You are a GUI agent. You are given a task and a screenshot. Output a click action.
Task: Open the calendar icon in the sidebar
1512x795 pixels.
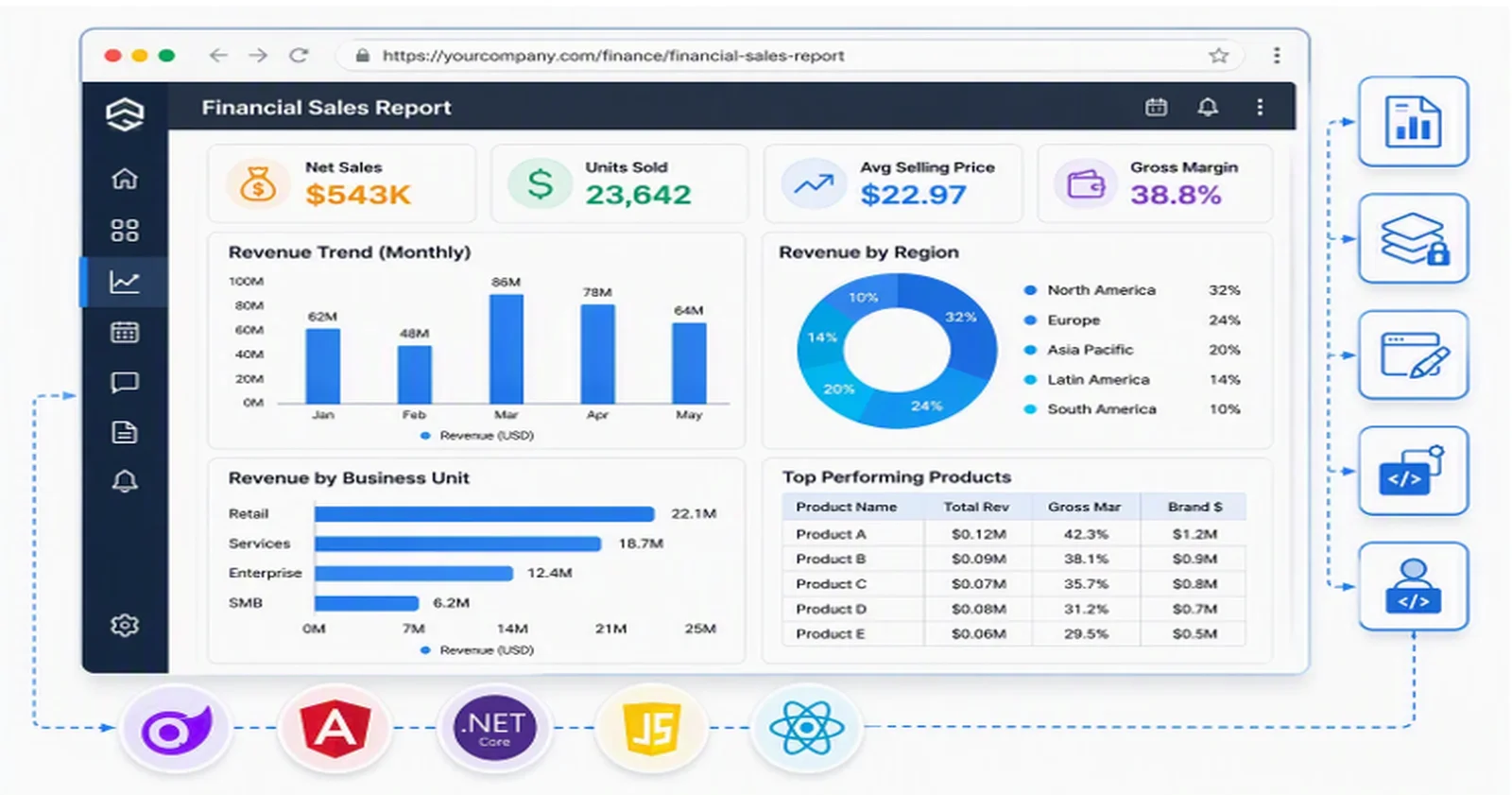pos(125,332)
